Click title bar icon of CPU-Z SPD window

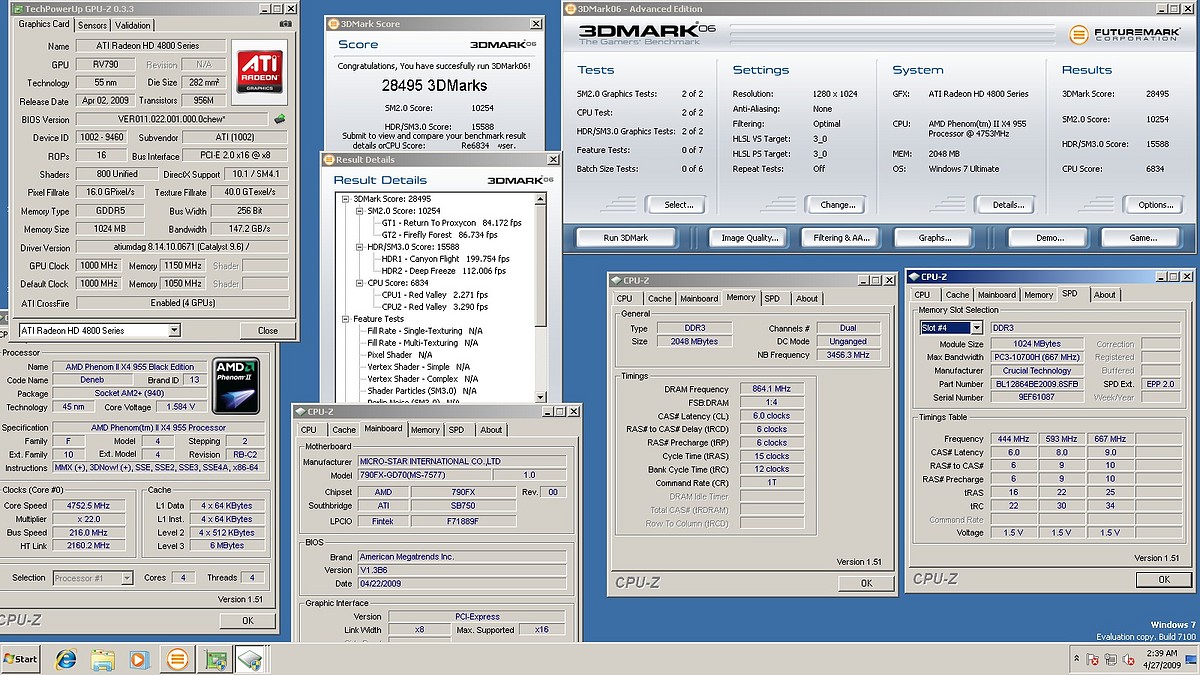914,276
